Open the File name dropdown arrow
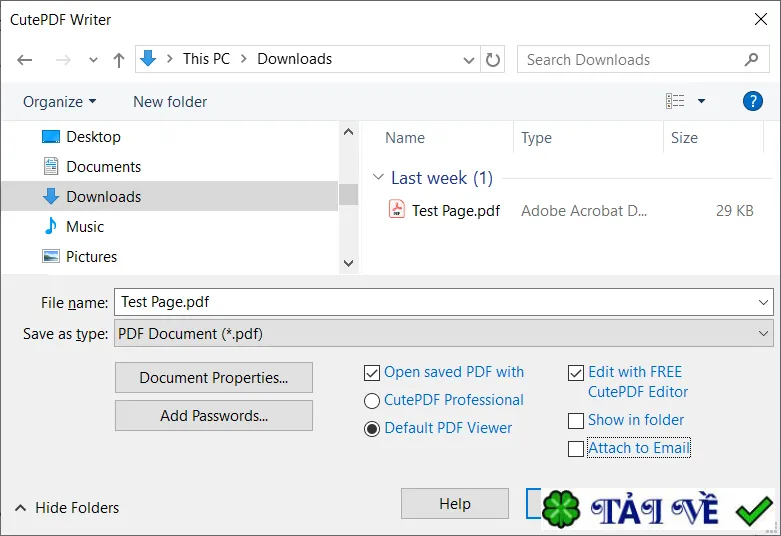 (x=763, y=302)
